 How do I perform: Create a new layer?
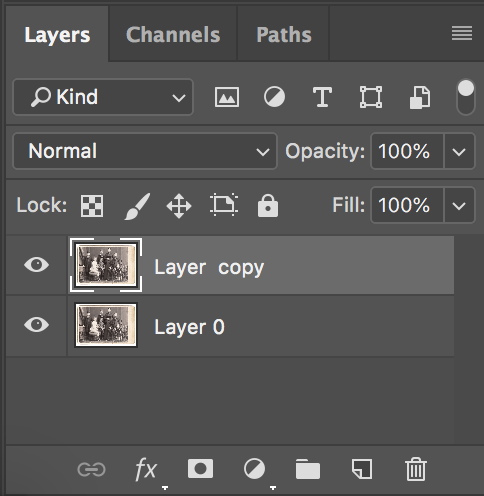362,469
